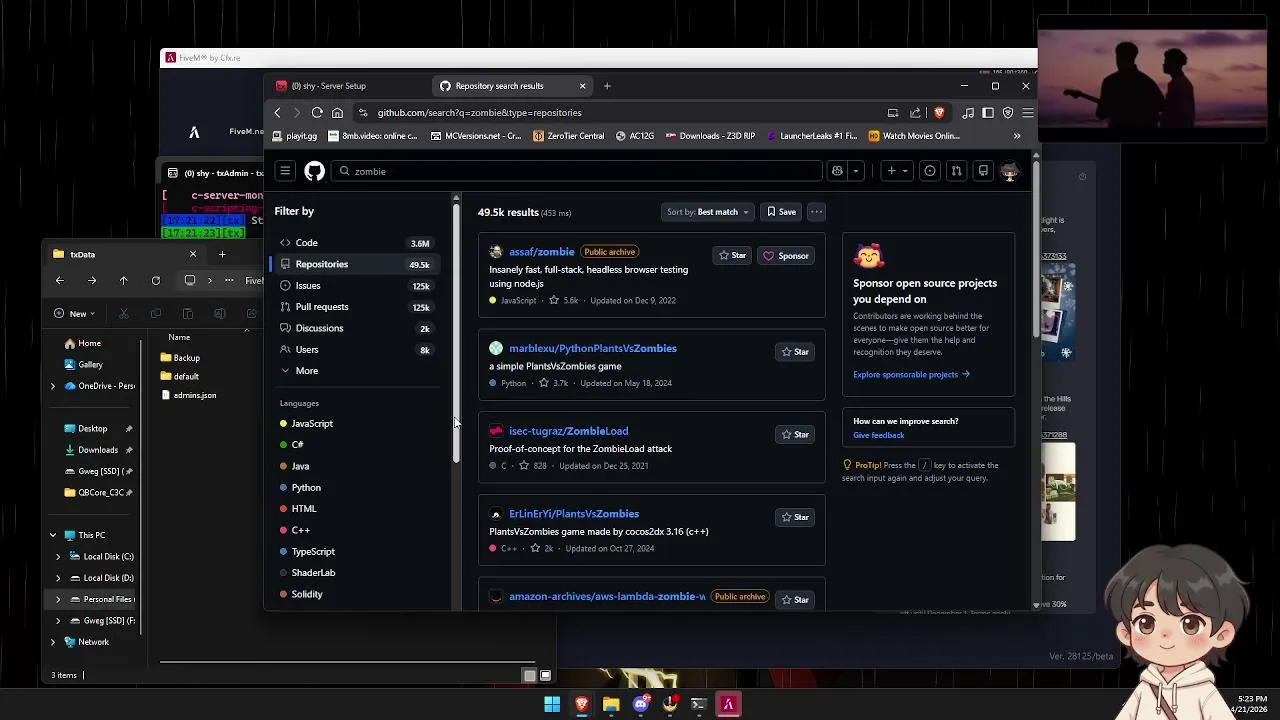Open ErLinErYi/PlantsVsZombies repository
Viewport: 1280px width, 720px height.
pos(574,514)
